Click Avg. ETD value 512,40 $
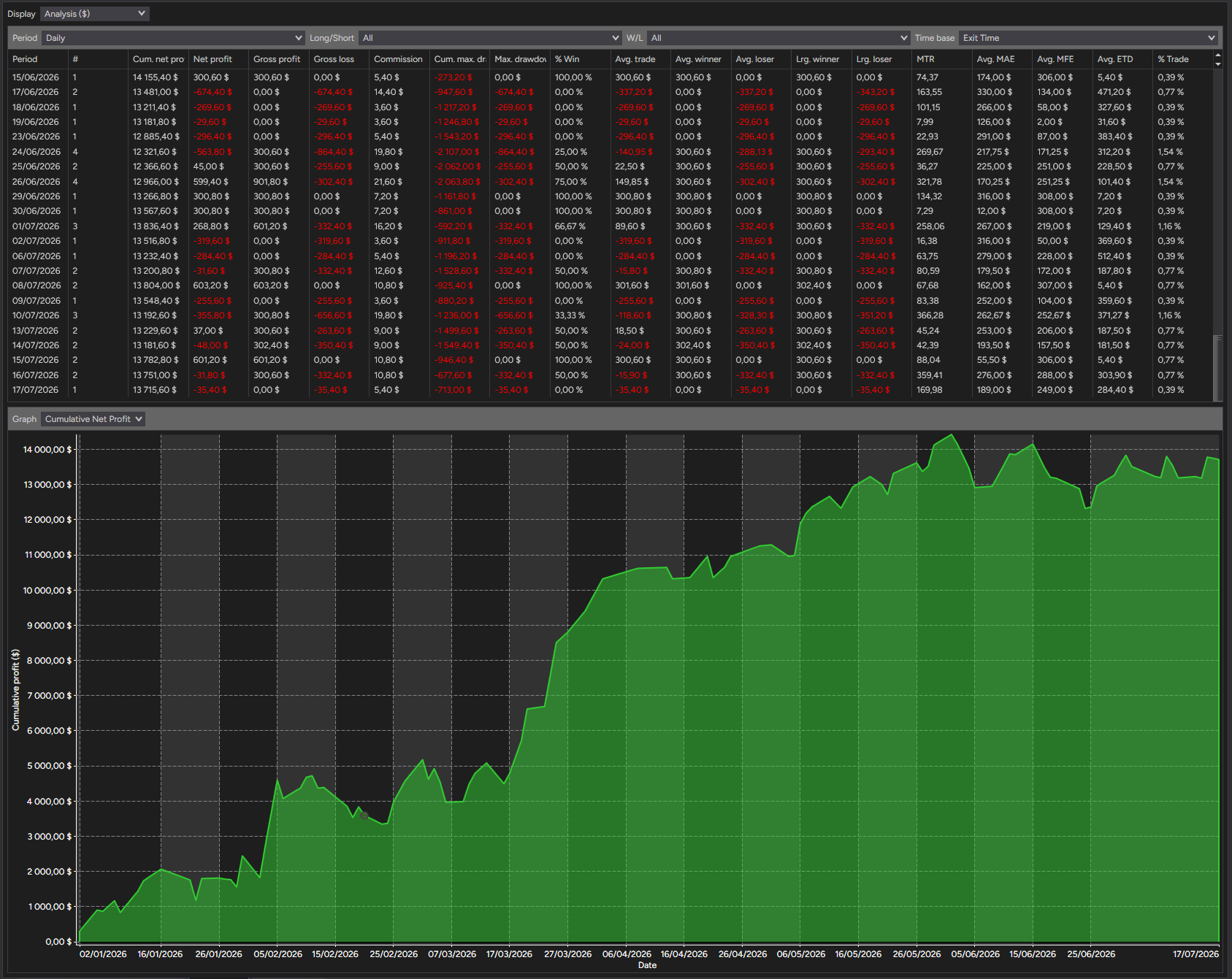 pyautogui.click(x=1115, y=256)
